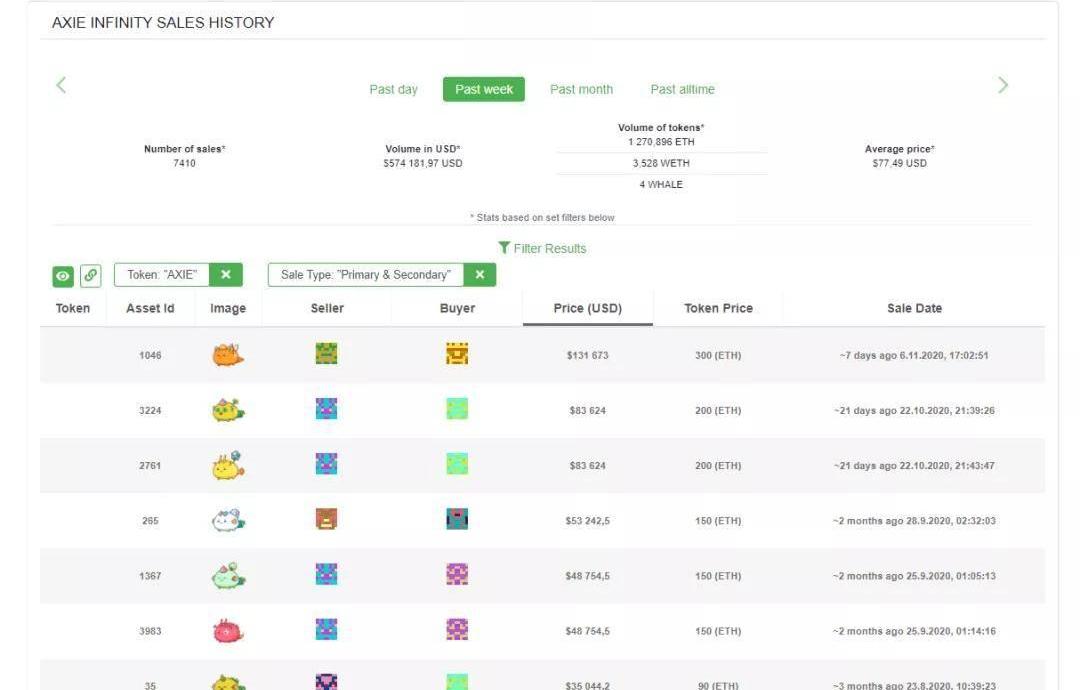
Task: Toggle the green eye visibility button
Action: 63,275
